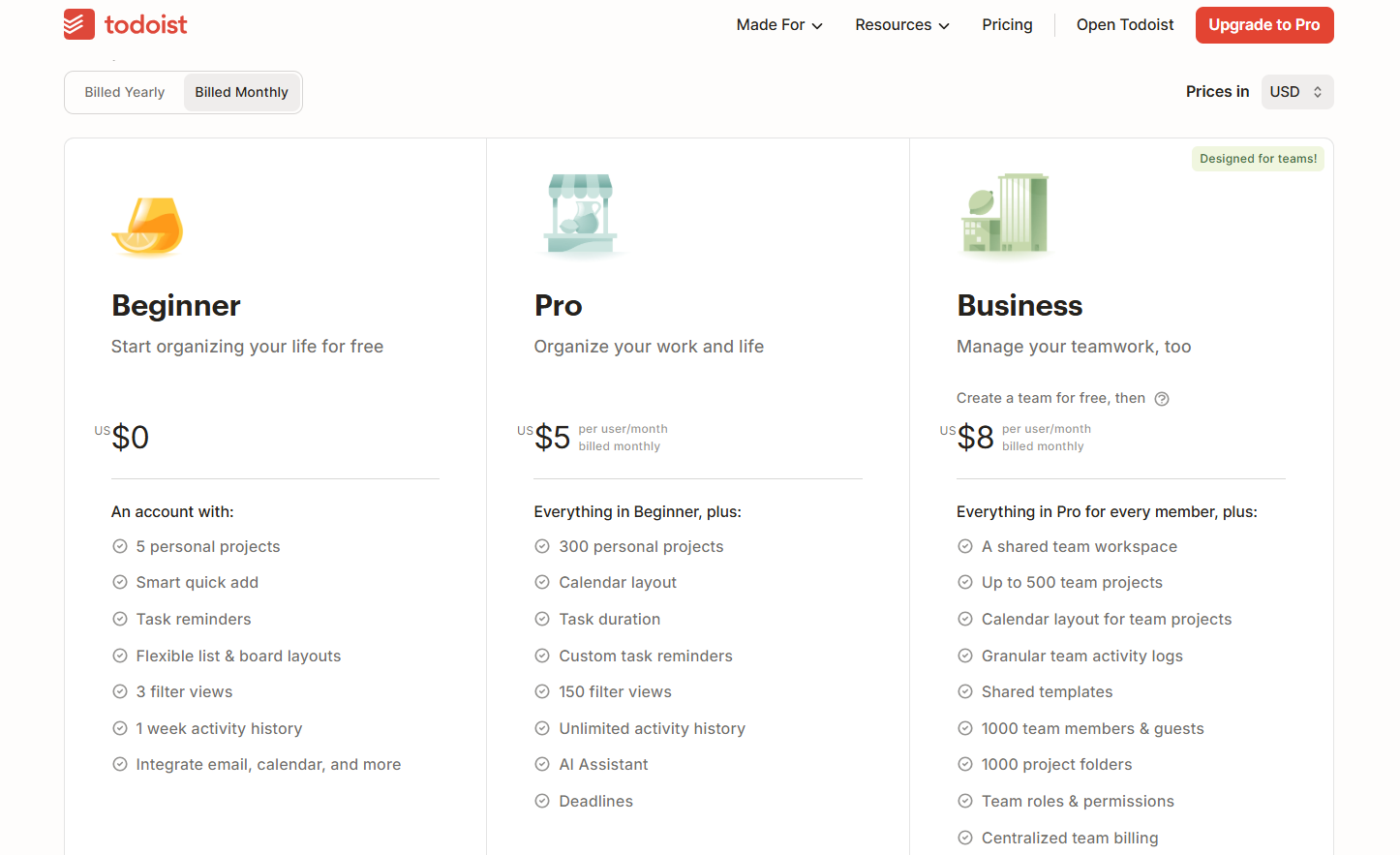Go to the Pricing page
Screen dimensions: 1400x855
pyautogui.click(x=1007, y=25)
